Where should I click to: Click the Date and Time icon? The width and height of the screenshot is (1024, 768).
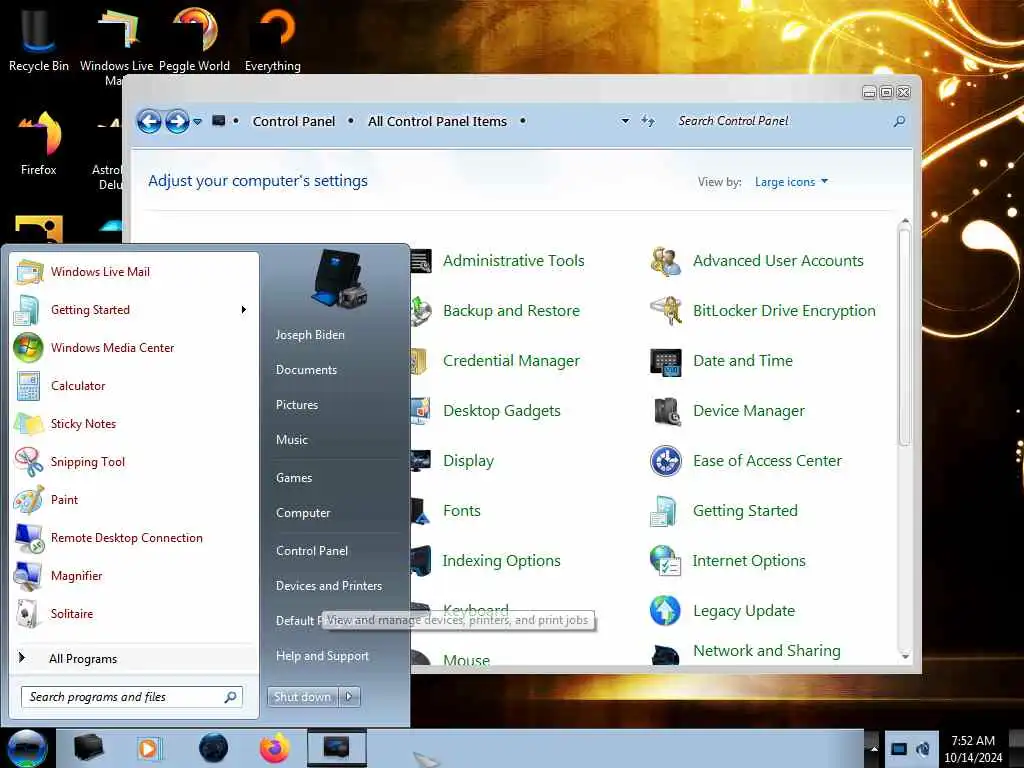point(665,361)
